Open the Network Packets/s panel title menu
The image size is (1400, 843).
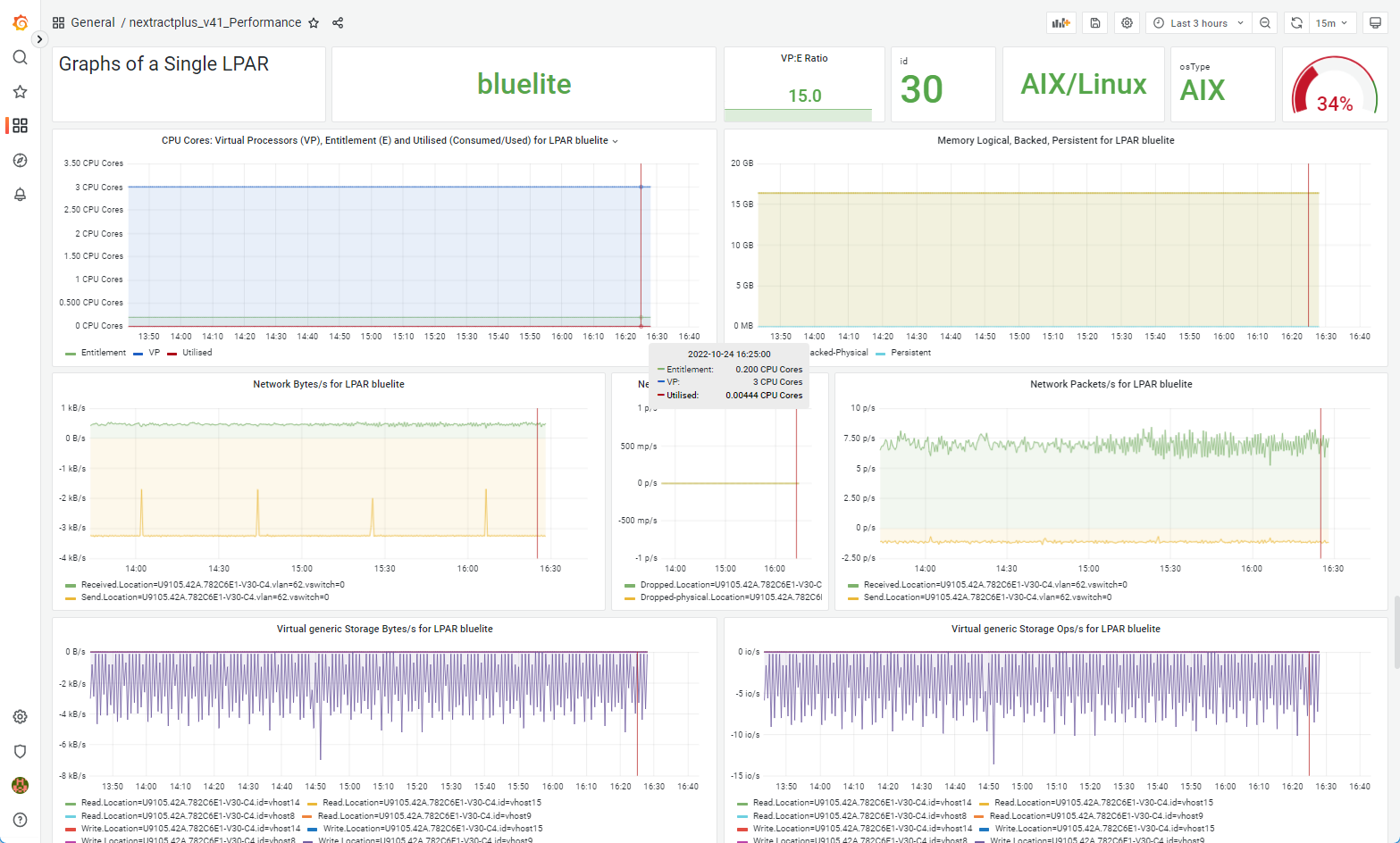pos(1111,384)
